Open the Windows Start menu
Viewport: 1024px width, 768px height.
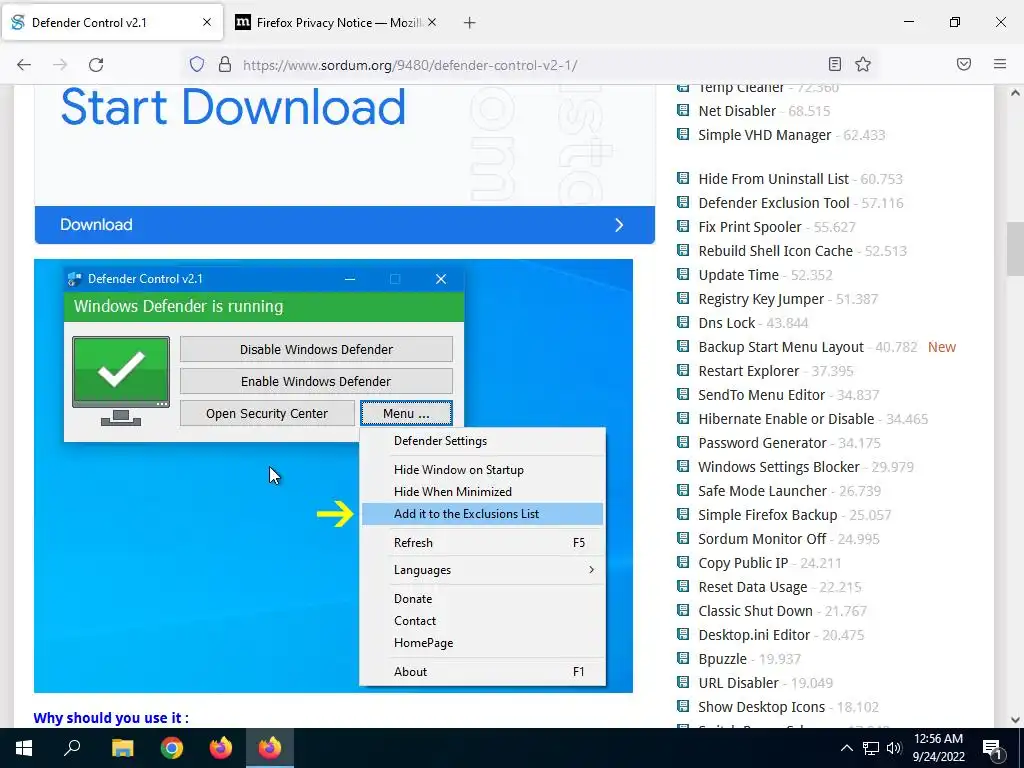pyautogui.click(x=24, y=748)
